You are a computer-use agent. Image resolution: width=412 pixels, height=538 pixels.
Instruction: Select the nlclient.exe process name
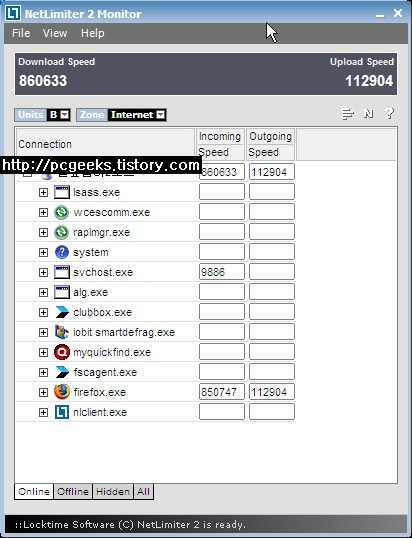(x=100, y=412)
